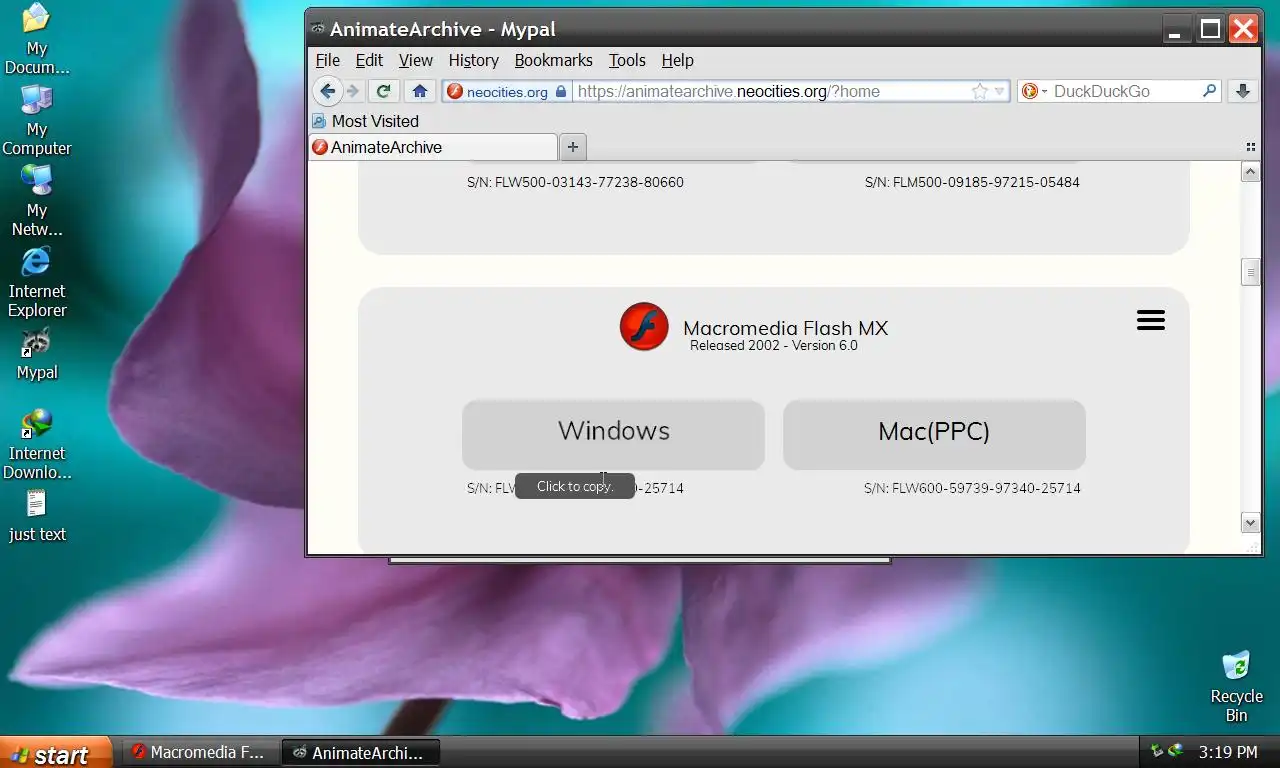Open the Edit menu

[x=369, y=60]
